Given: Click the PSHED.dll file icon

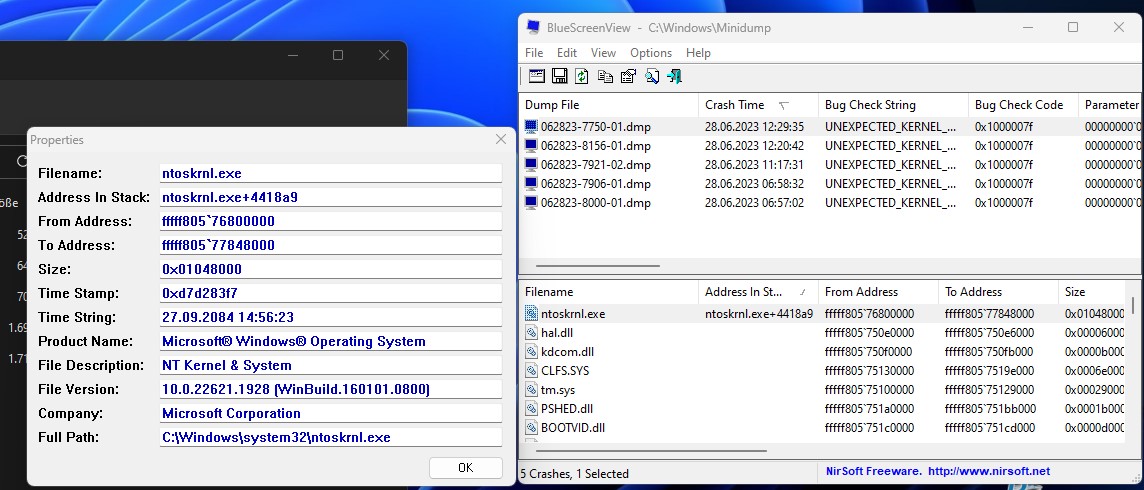Looking at the screenshot, I should (531, 408).
